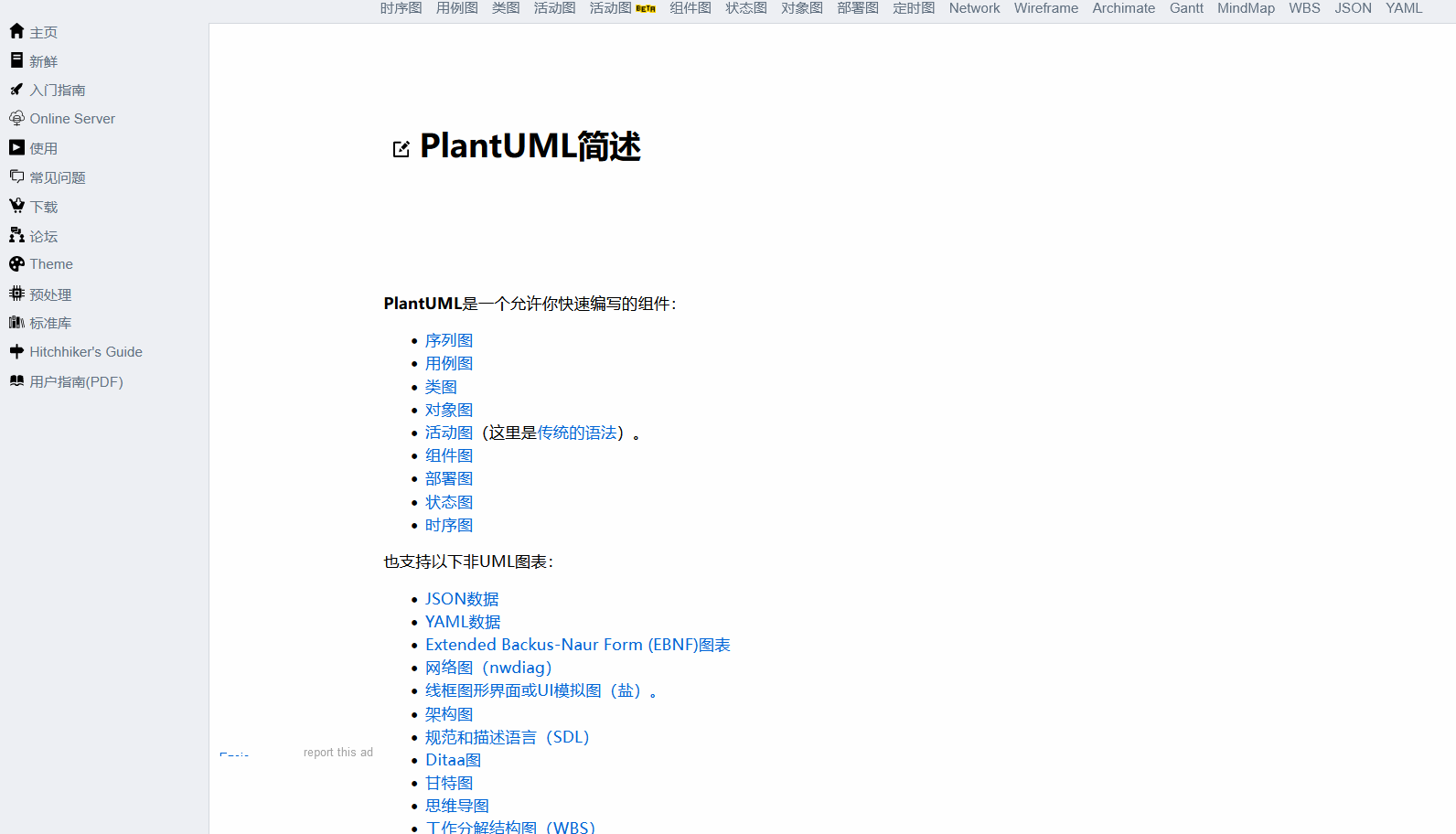The image size is (1456, 834).
Task: Click the people icon beside 论坛
Action: (16, 235)
